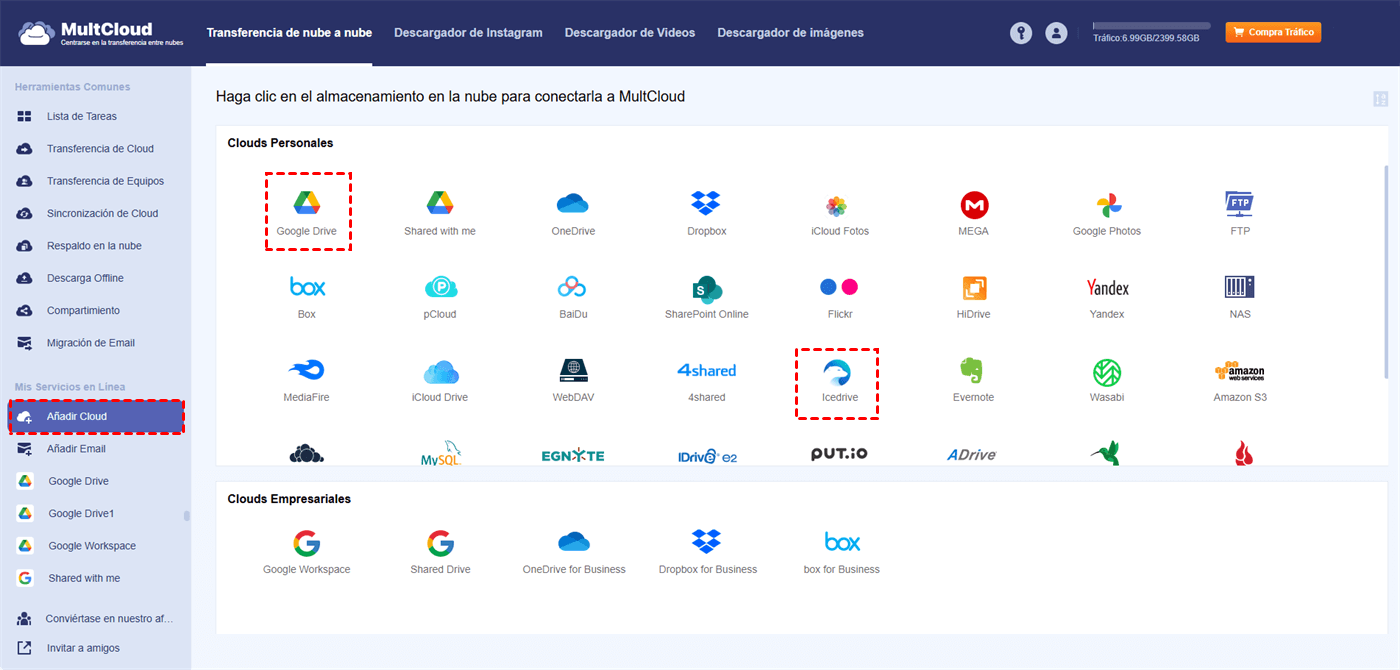This screenshot has height=670, width=1400.
Task: Add the BaiDu cloud
Action: (x=572, y=288)
